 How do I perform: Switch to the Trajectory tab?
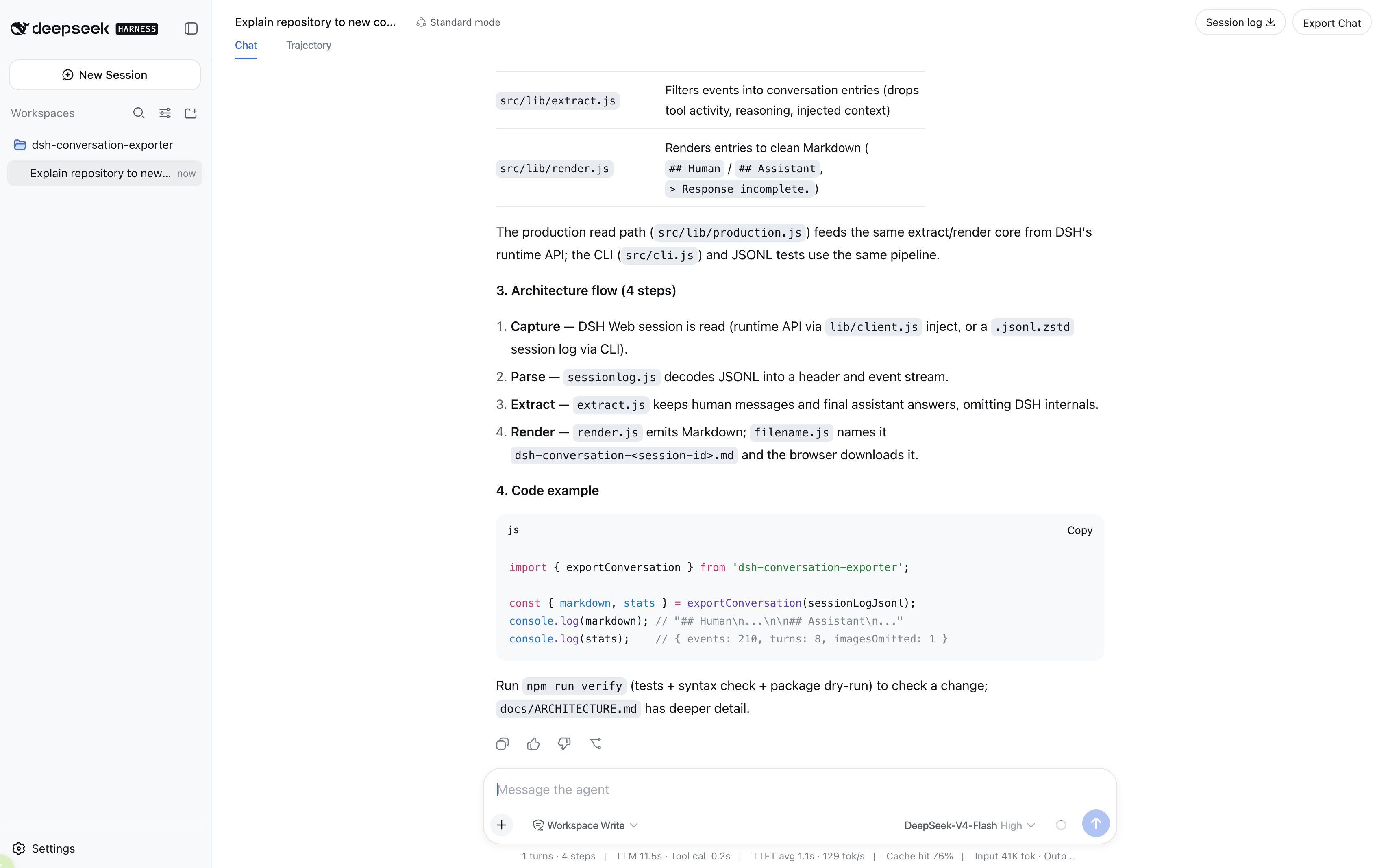tap(309, 46)
